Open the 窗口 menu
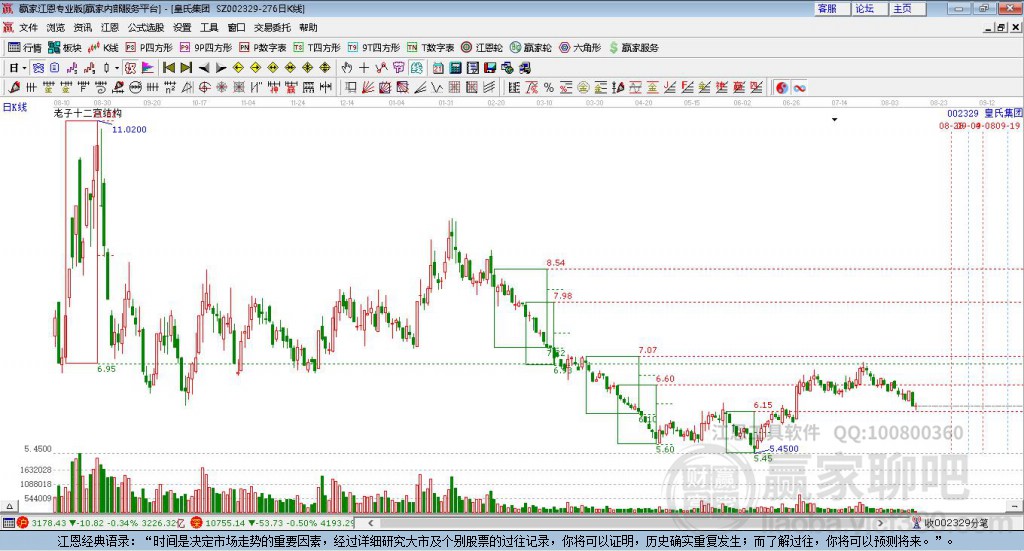This screenshot has height=551, width=1024. tap(236, 27)
